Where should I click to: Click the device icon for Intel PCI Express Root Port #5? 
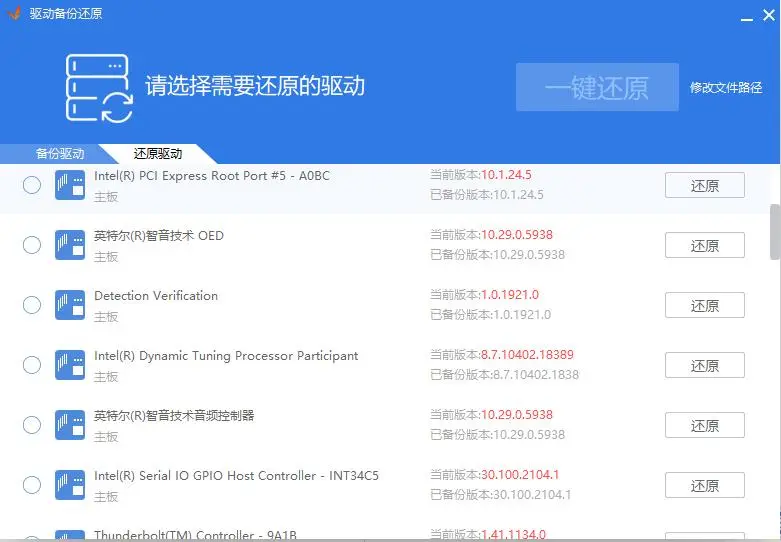point(70,186)
